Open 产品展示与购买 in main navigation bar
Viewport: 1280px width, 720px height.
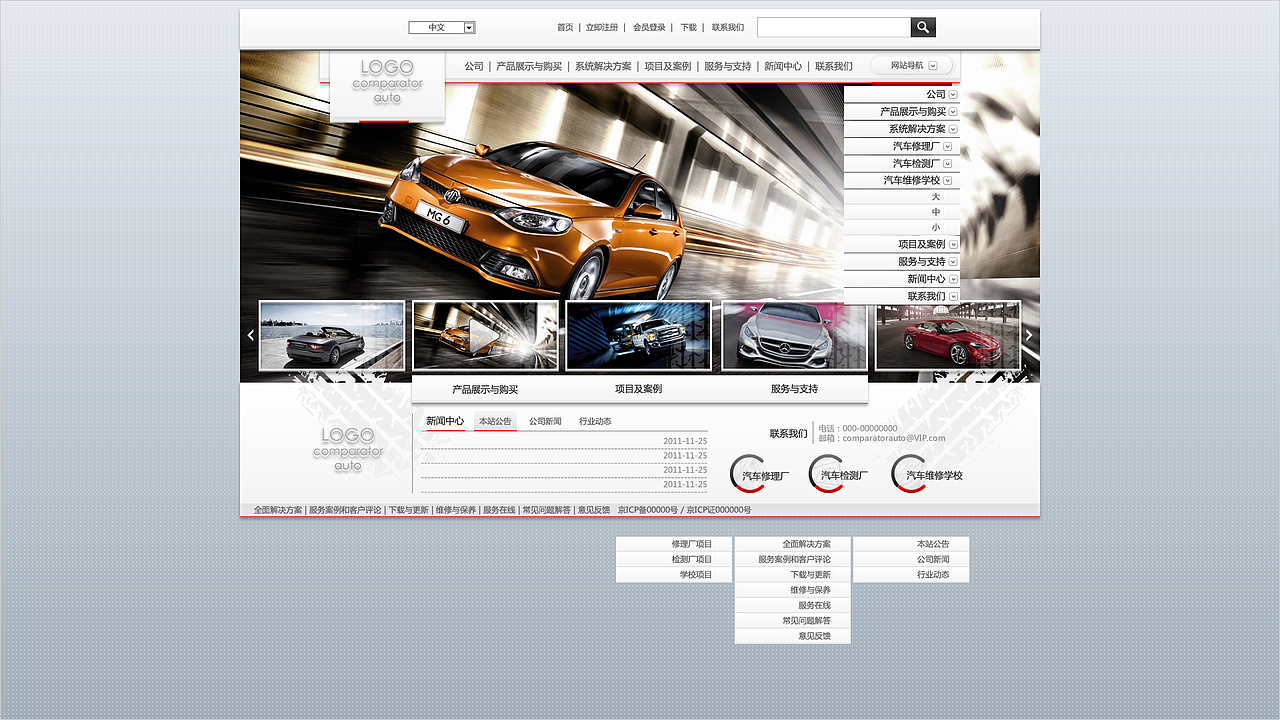(529, 67)
